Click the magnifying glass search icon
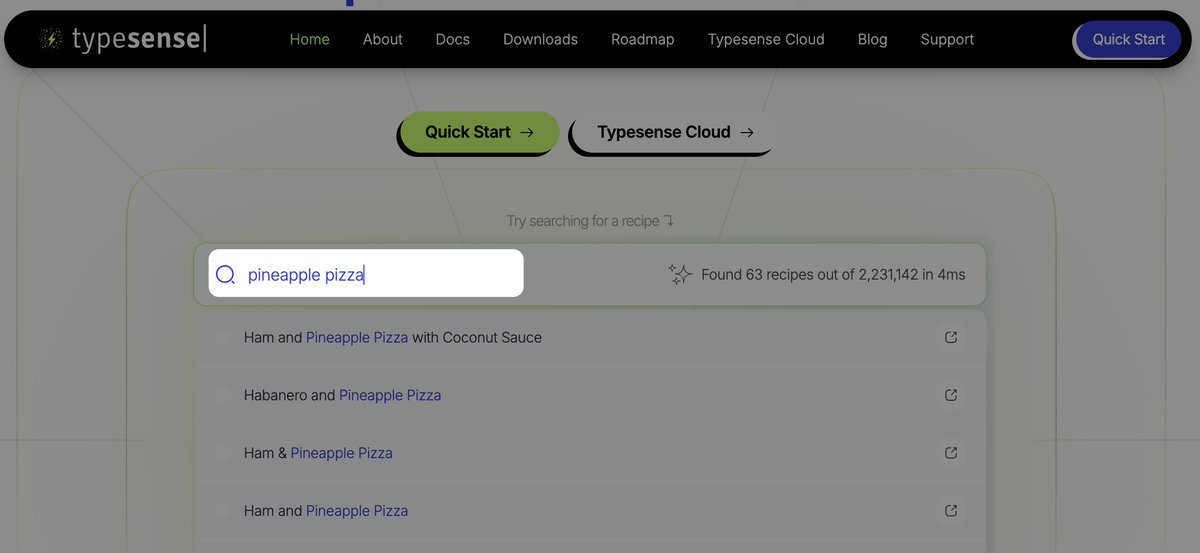 click(226, 274)
